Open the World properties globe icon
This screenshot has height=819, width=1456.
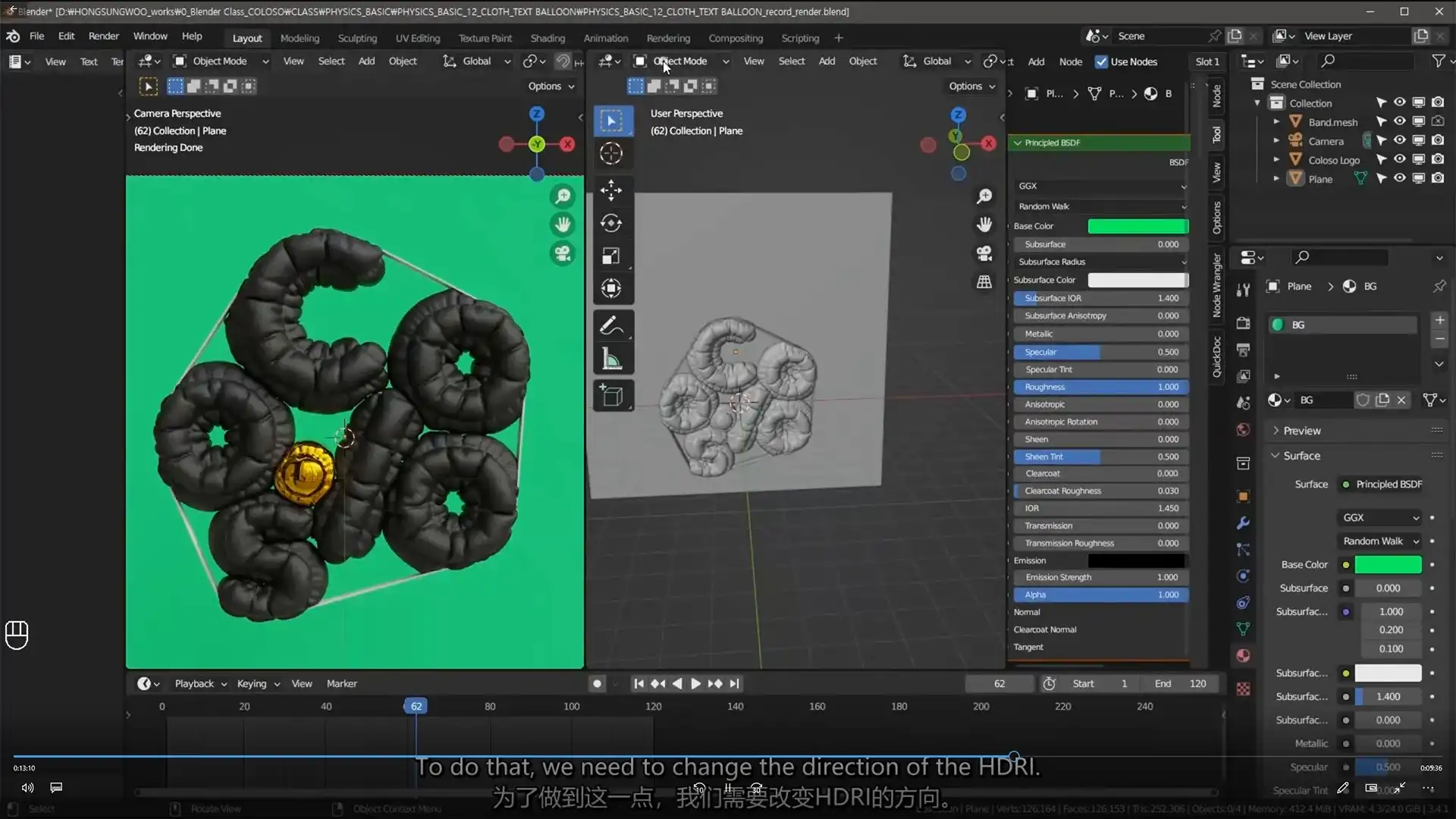(1243, 430)
